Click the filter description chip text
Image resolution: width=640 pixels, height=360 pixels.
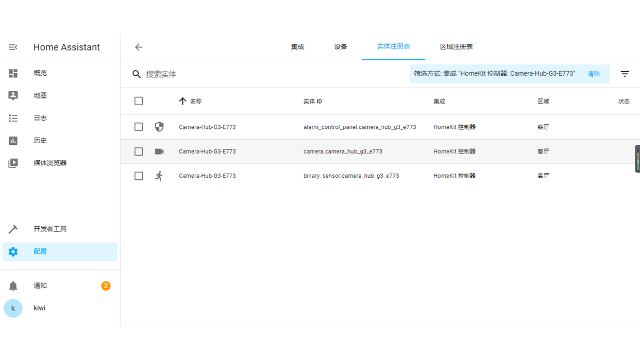(494, 73)
